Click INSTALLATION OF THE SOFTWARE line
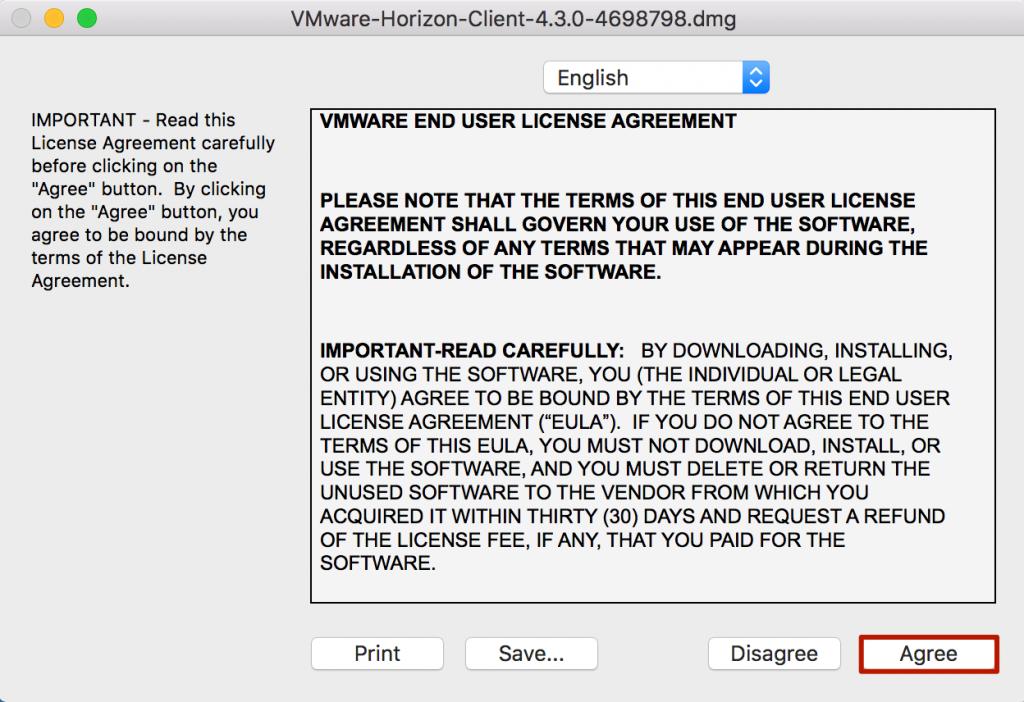1024x702 pixels. click(x=490, y=271)
